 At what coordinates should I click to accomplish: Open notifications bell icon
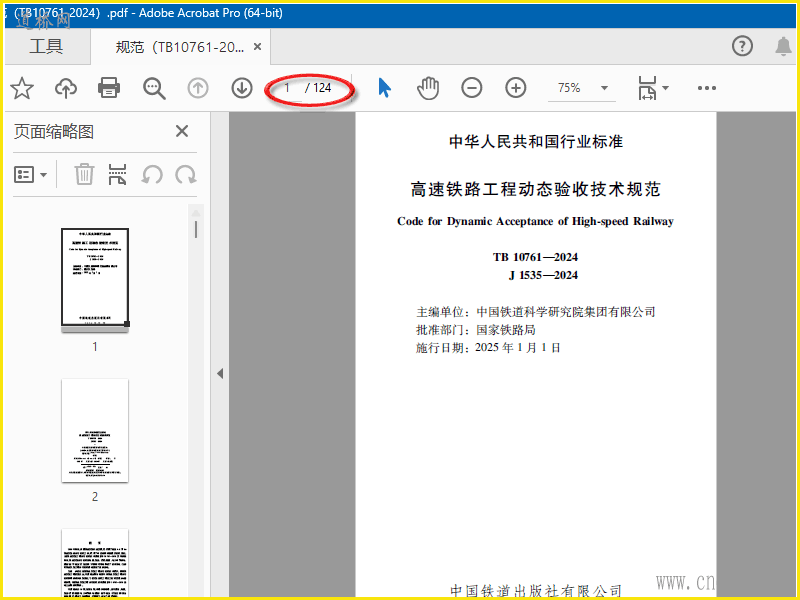pyautogui.click(x=783, y=46)
